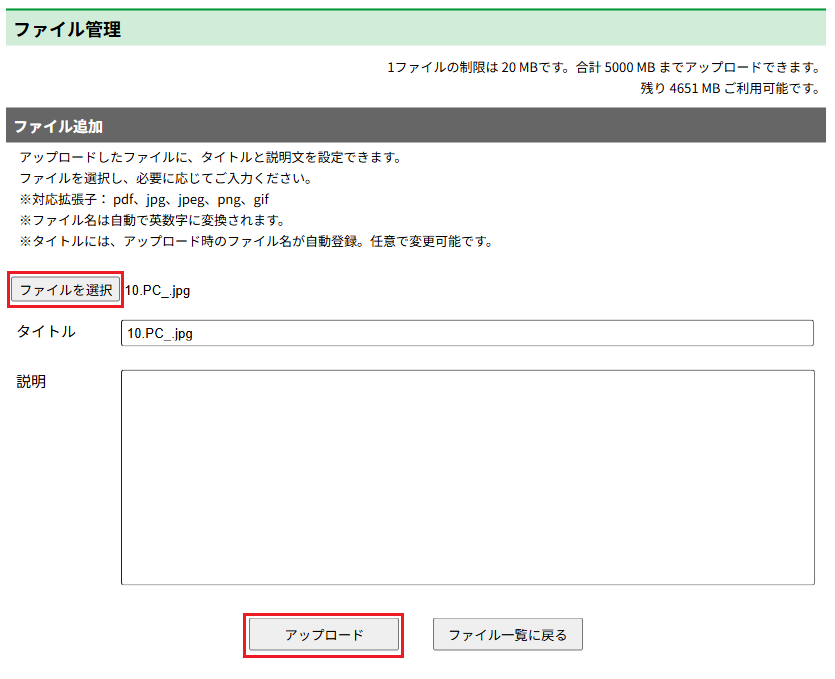Click the ファイルを選択 file chooser button

pos(66,290)
